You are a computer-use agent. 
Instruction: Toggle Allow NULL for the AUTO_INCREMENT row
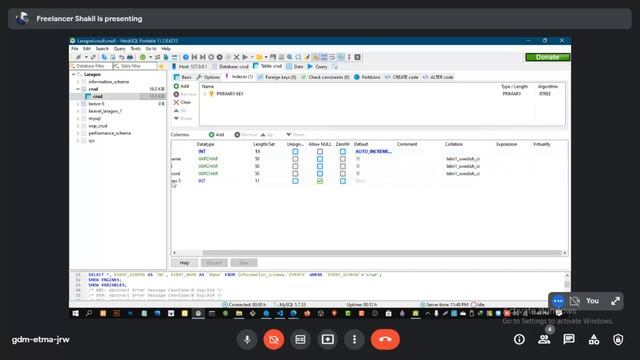coord(320,151)
